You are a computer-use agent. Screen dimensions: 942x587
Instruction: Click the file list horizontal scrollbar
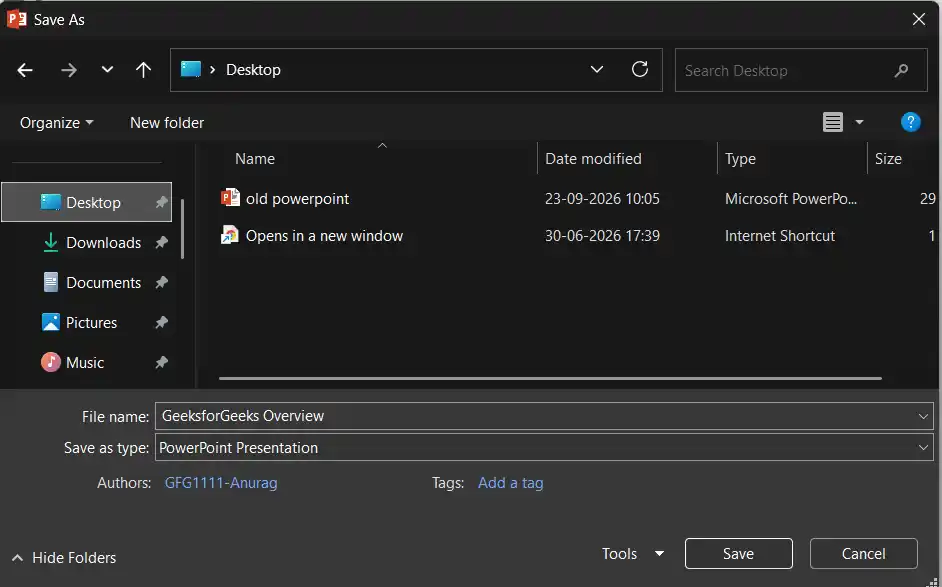coord(550,379)
